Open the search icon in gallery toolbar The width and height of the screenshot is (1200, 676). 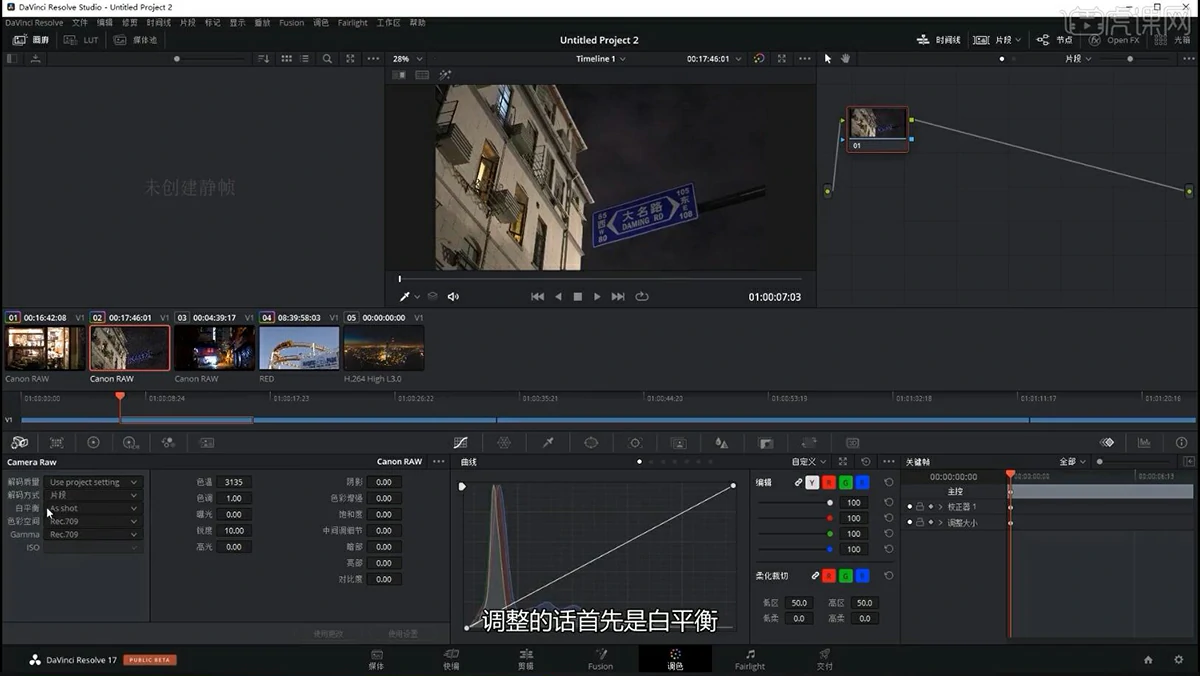[327, 59]
